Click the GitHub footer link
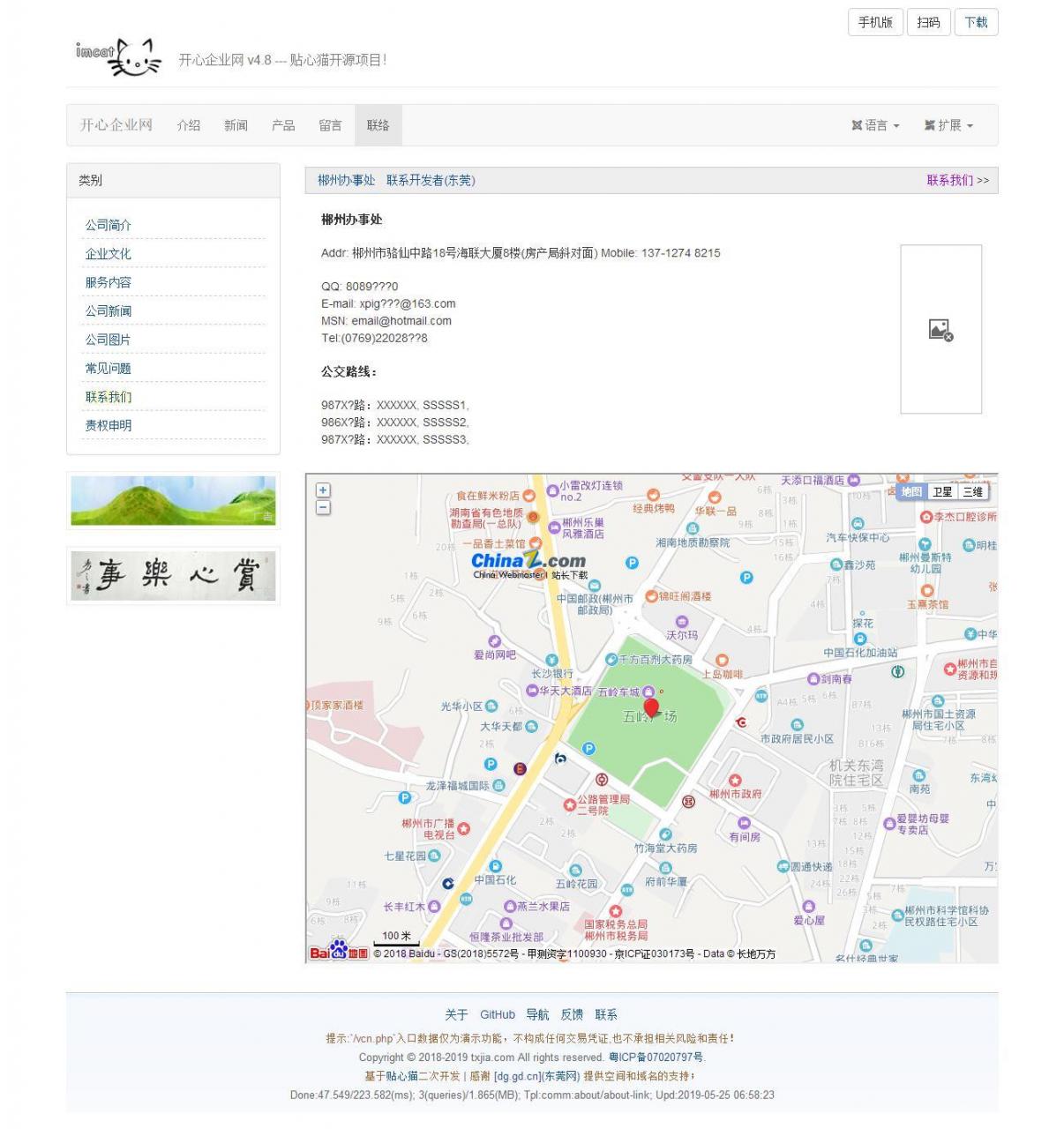Screen dimensions: 1064x1129 click(498, 1014)
